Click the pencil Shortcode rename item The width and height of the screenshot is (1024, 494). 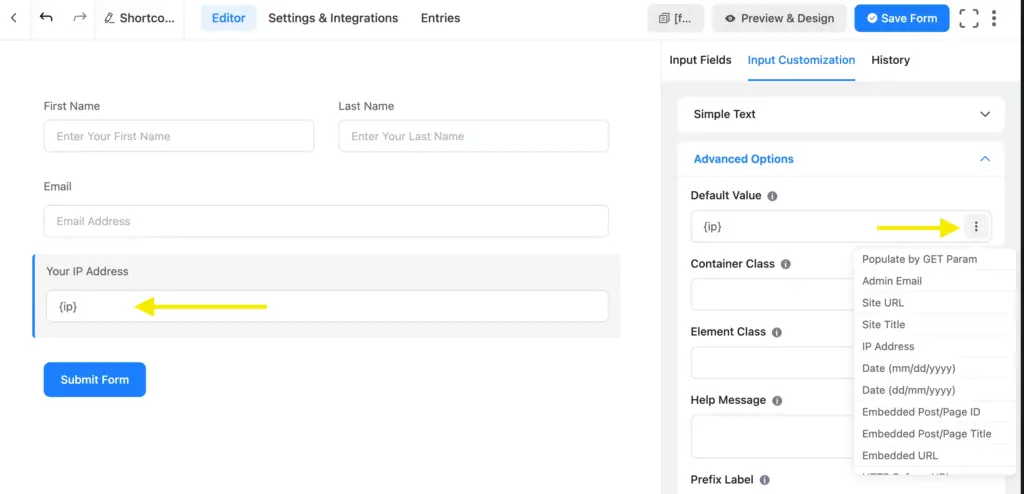tap(140, 18)
